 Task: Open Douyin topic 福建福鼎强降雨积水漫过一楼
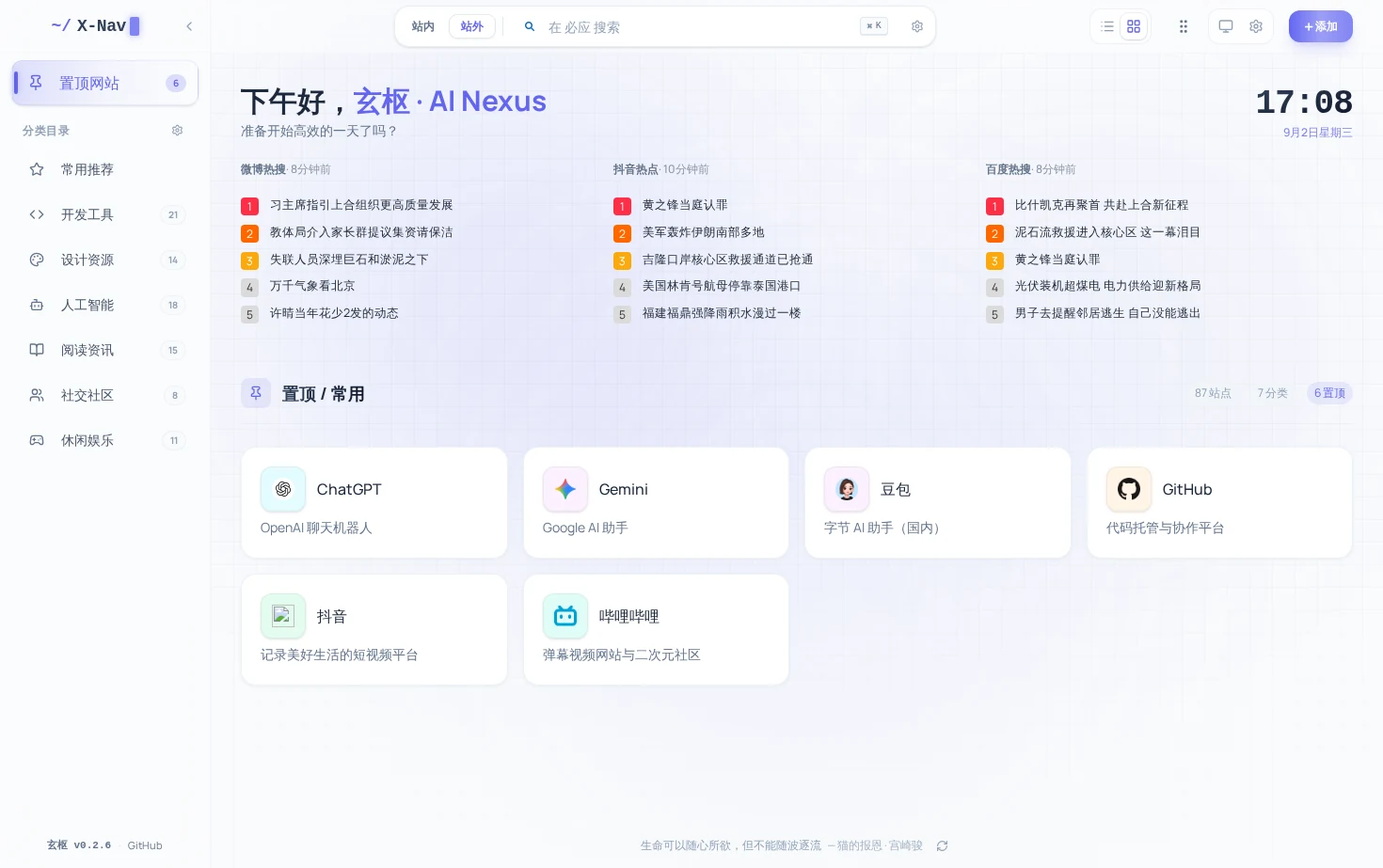722,313
